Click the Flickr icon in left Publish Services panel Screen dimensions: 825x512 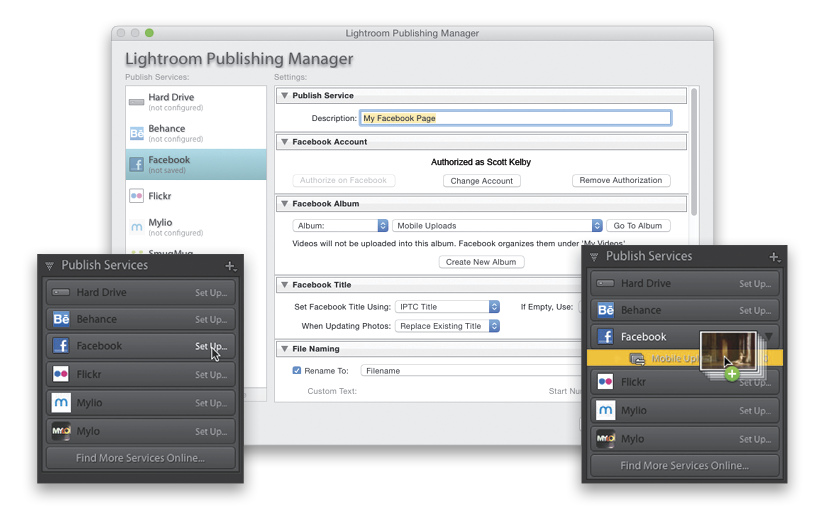click(60, 375)
